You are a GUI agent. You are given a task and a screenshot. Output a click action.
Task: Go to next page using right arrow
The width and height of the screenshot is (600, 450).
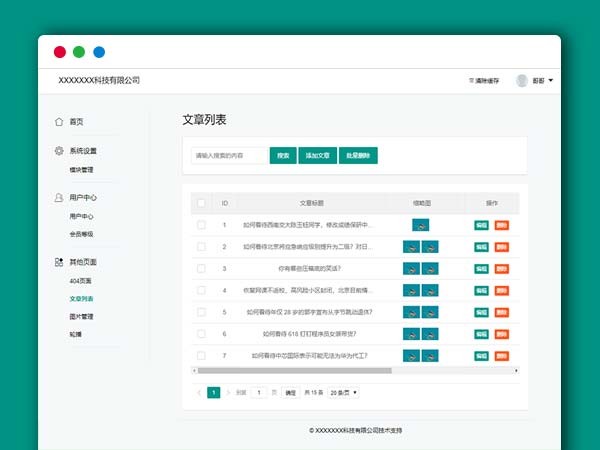tap(228, 393)
